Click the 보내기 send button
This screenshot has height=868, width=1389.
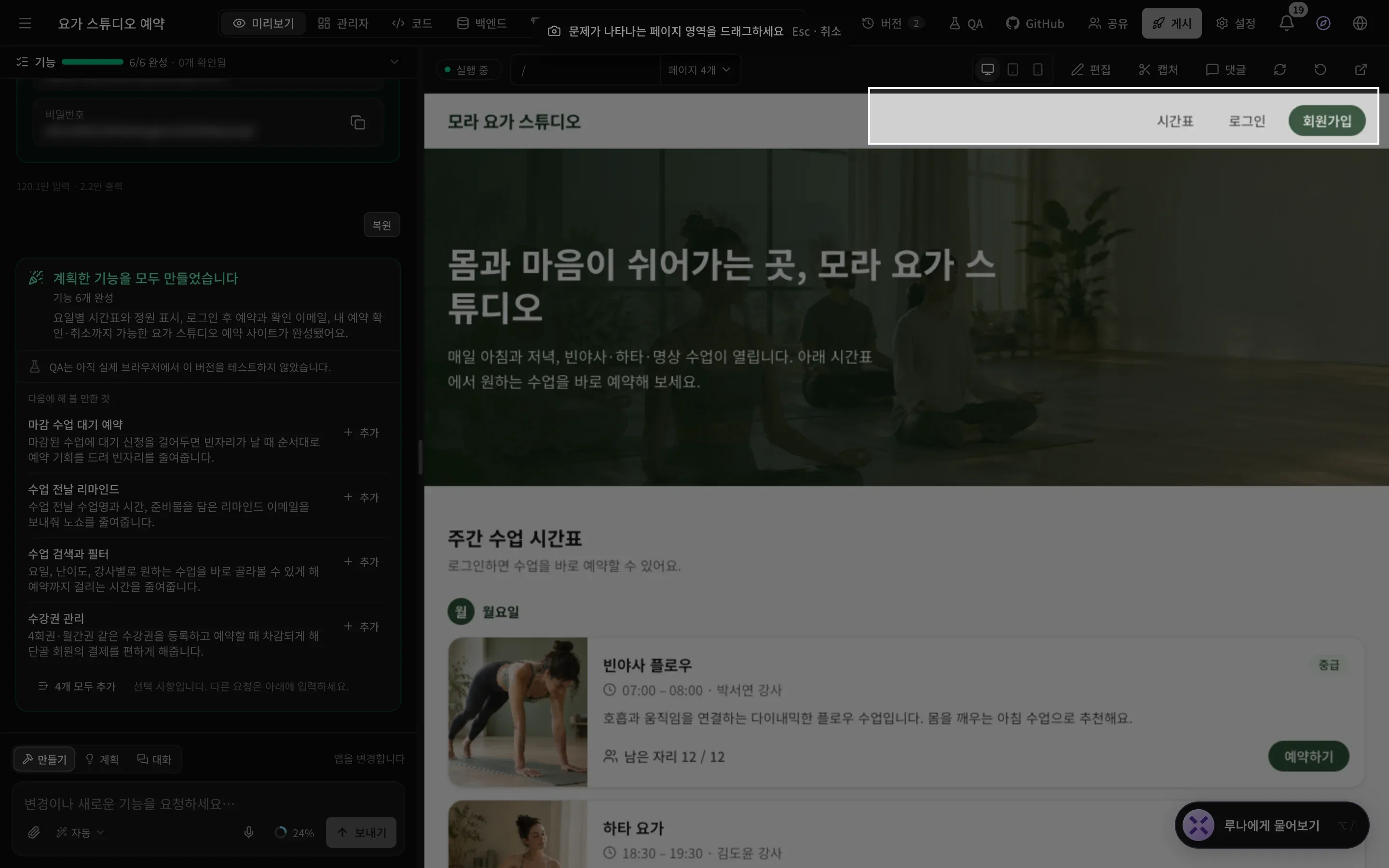361,832
